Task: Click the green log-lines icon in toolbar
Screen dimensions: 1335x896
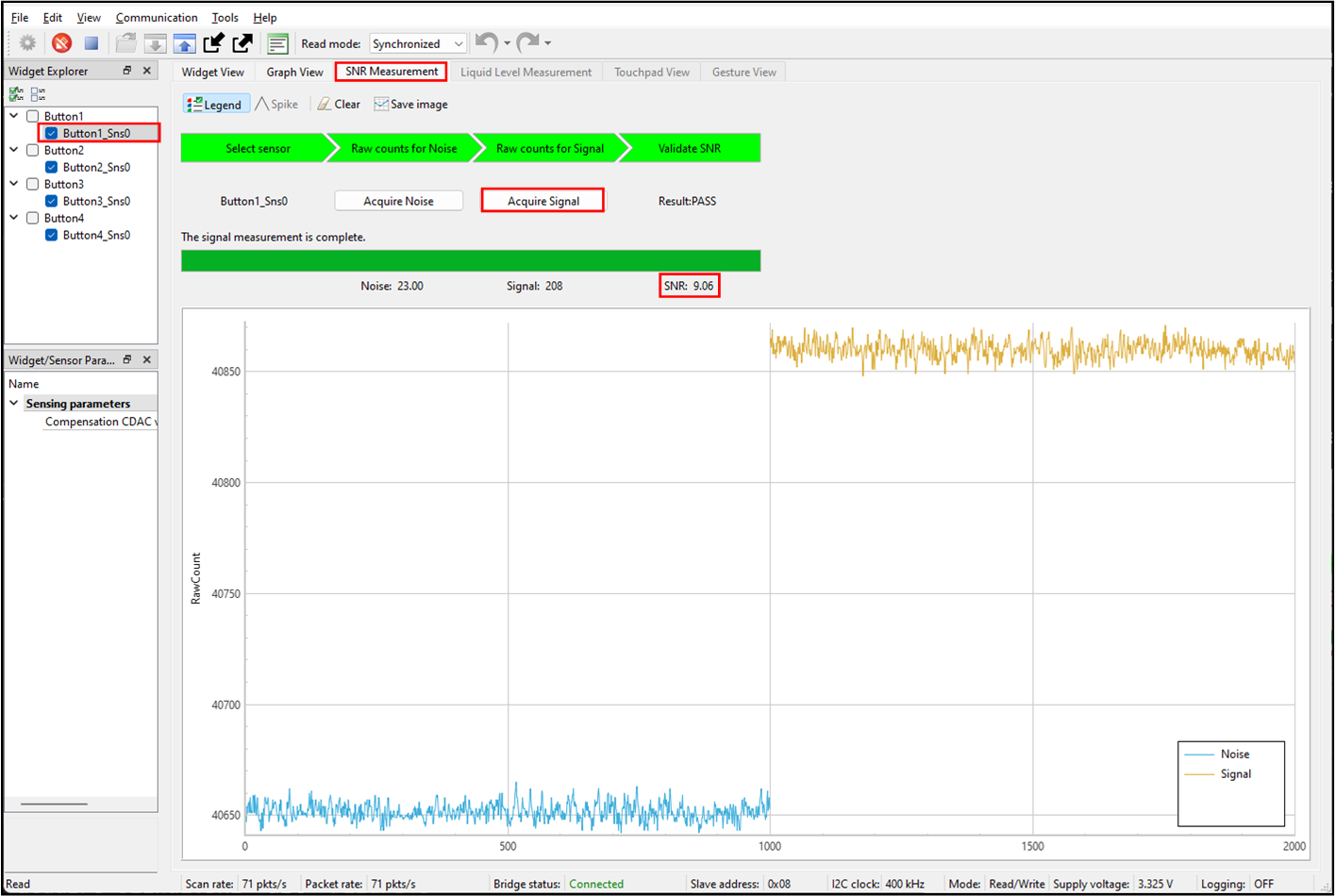Action: click(x=277, y=43)
